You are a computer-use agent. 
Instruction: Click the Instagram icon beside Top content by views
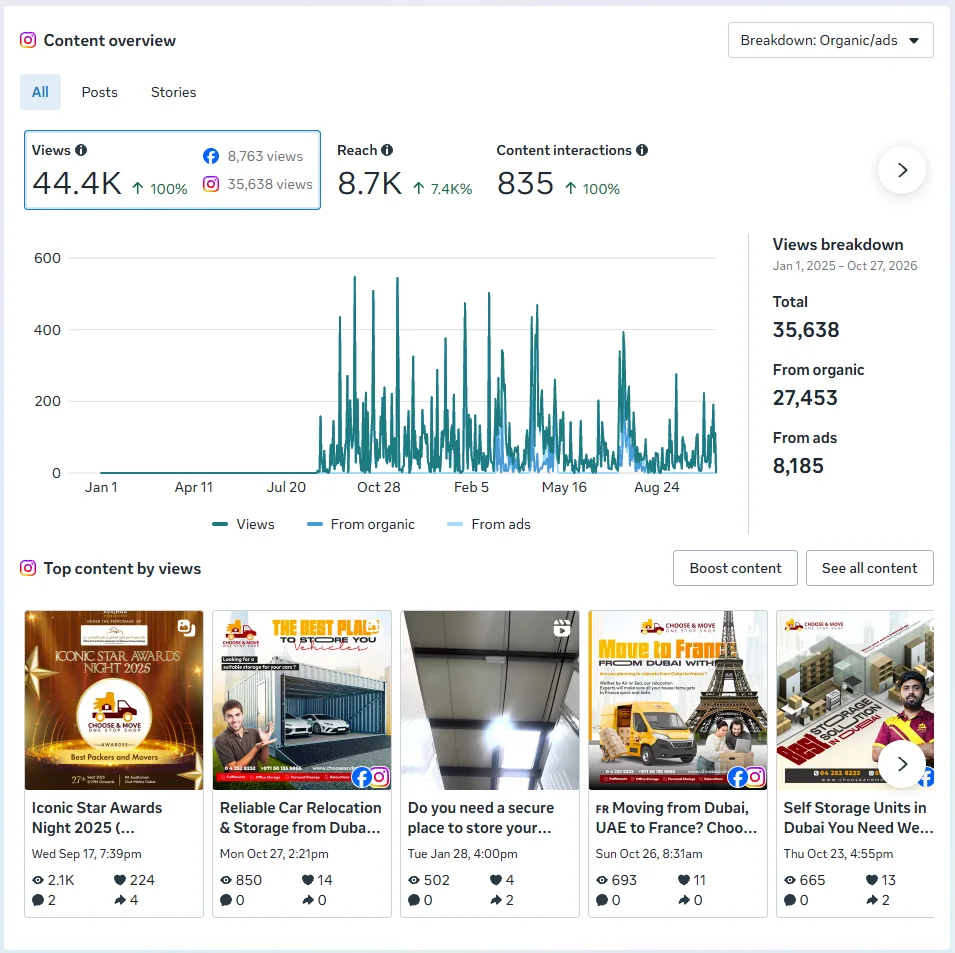[x=28, y=568]
